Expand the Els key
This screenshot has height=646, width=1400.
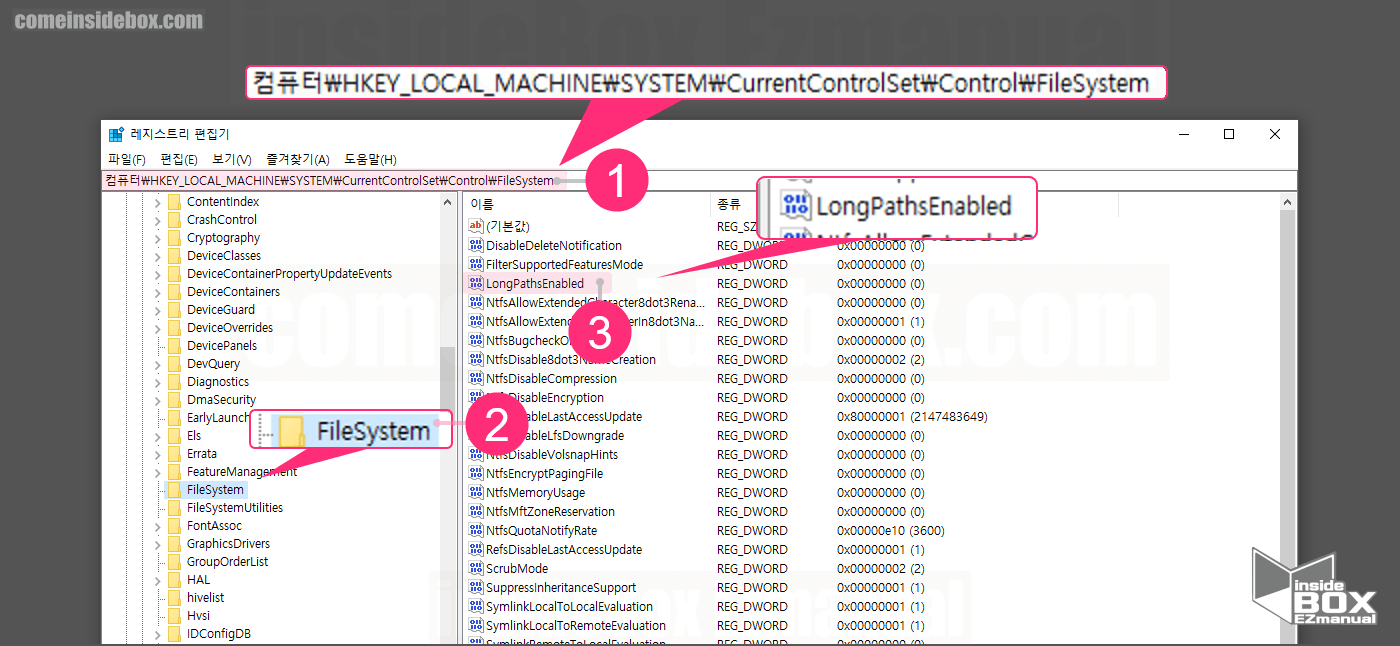coord(157,436)
